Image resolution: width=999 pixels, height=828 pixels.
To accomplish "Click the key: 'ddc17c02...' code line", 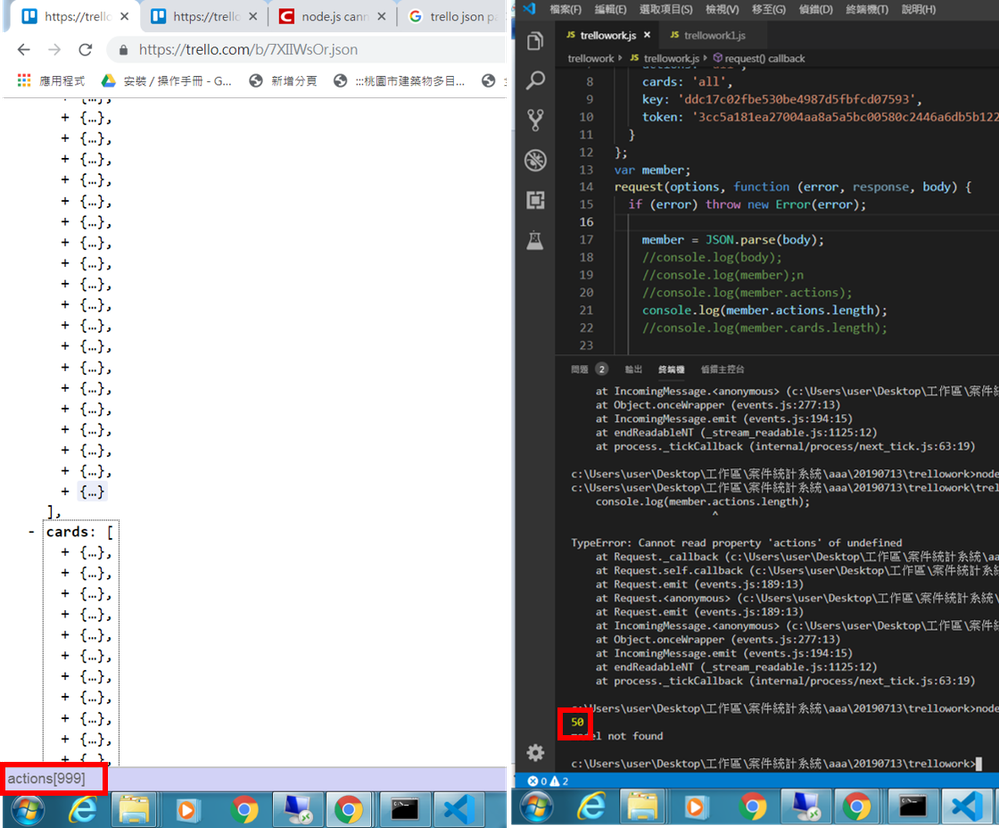I will point(782,99).
